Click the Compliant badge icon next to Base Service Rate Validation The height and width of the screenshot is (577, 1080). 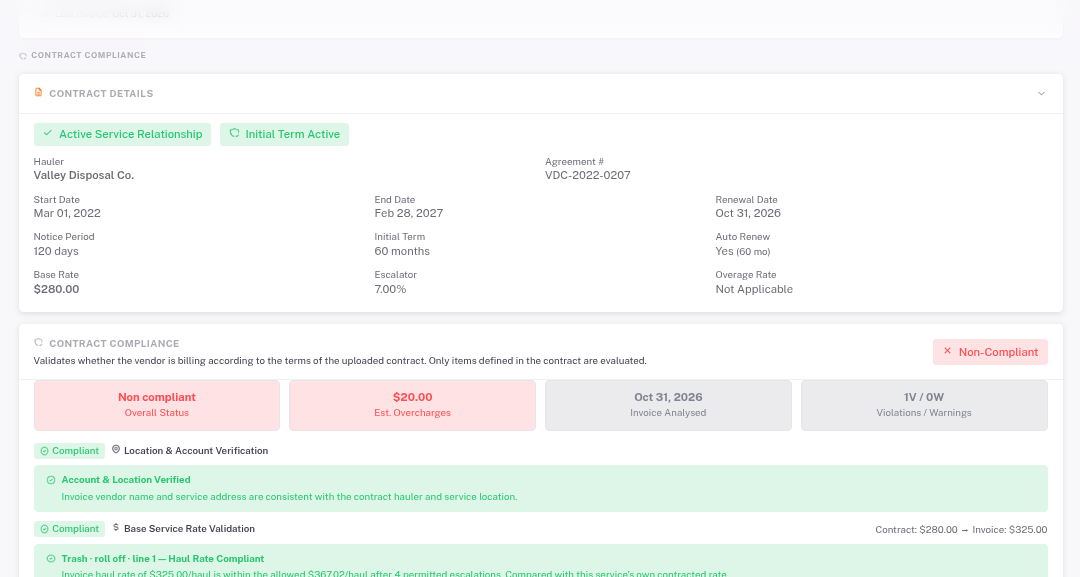tap(44, 529)
